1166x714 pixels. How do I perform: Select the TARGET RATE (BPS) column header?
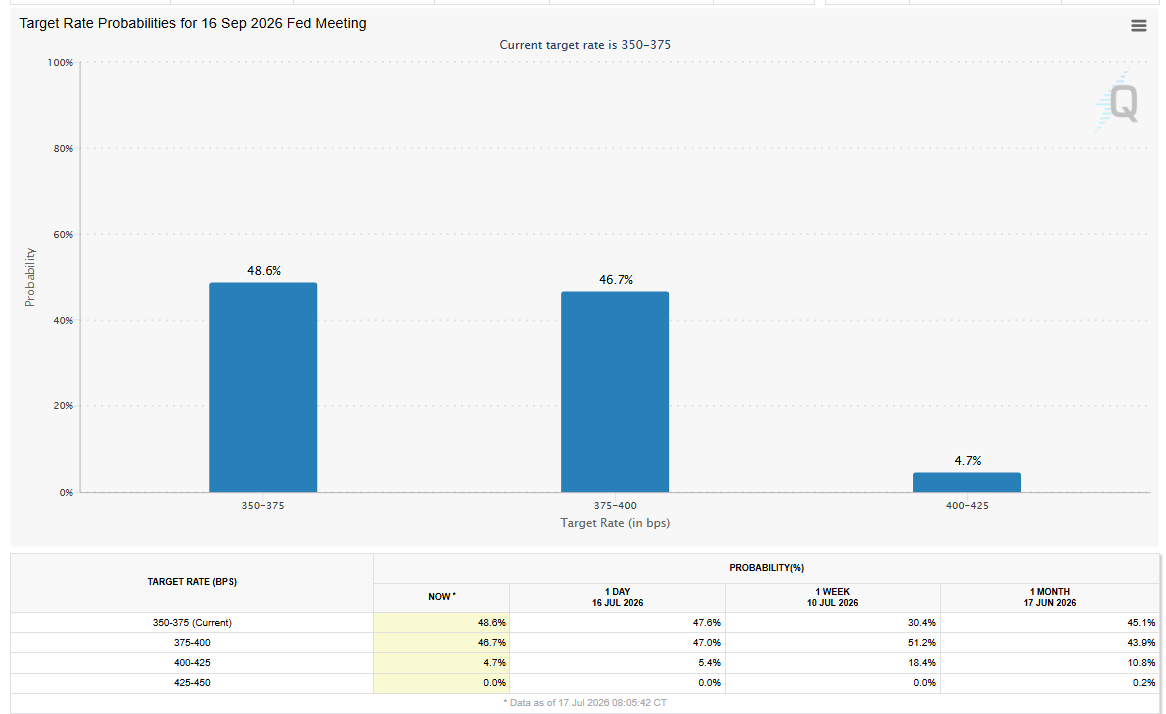tap(192, 582)
